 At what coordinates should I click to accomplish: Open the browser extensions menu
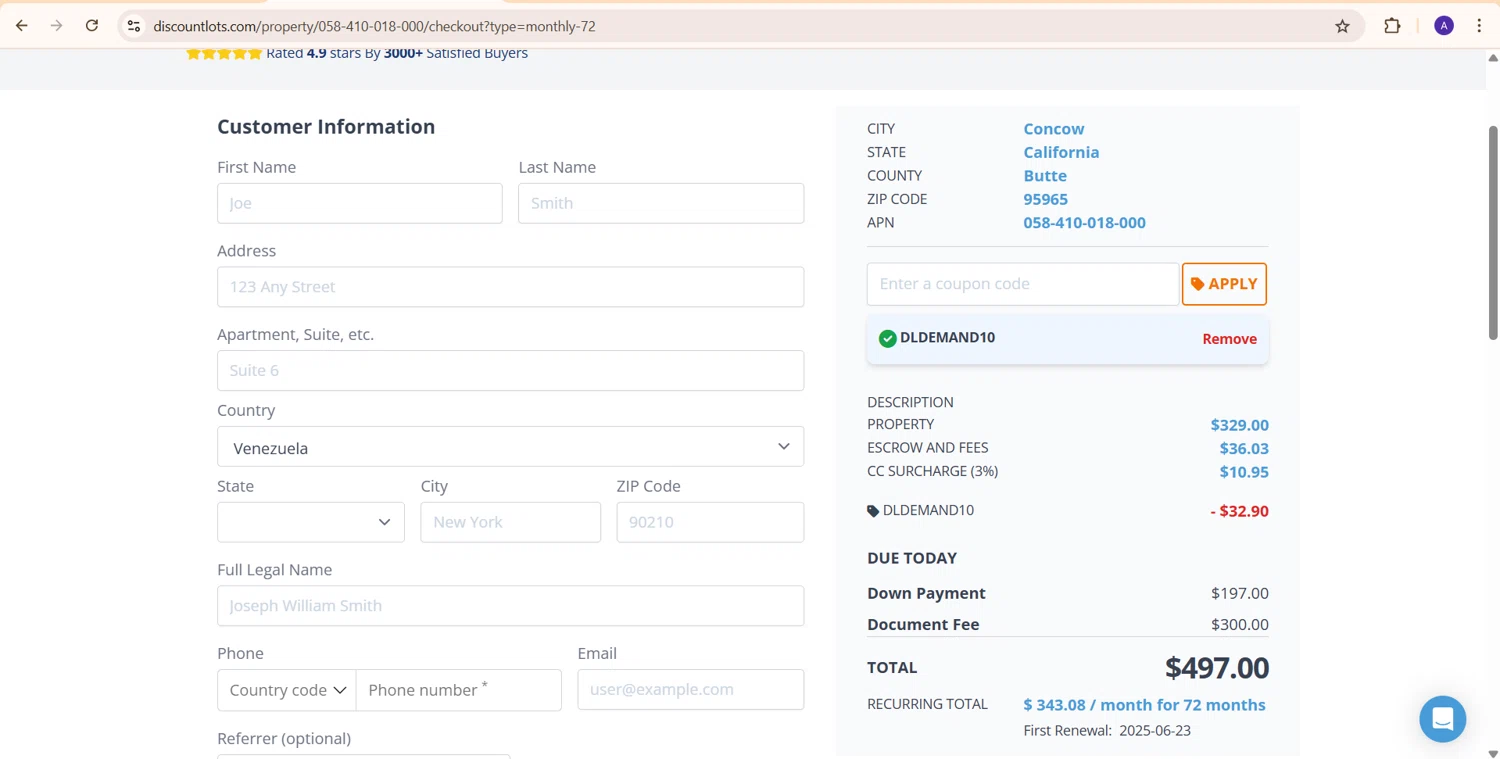tap(1392, 26)
